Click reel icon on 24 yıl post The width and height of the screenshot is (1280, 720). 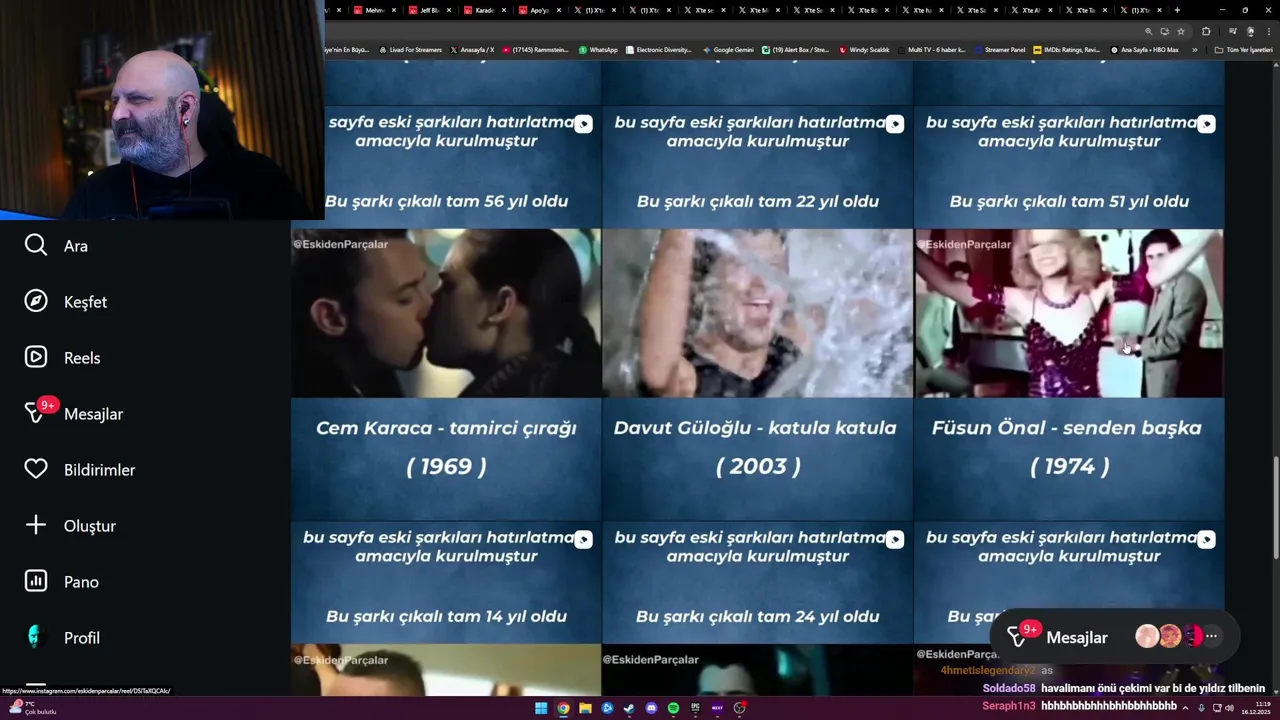point(895,540)
